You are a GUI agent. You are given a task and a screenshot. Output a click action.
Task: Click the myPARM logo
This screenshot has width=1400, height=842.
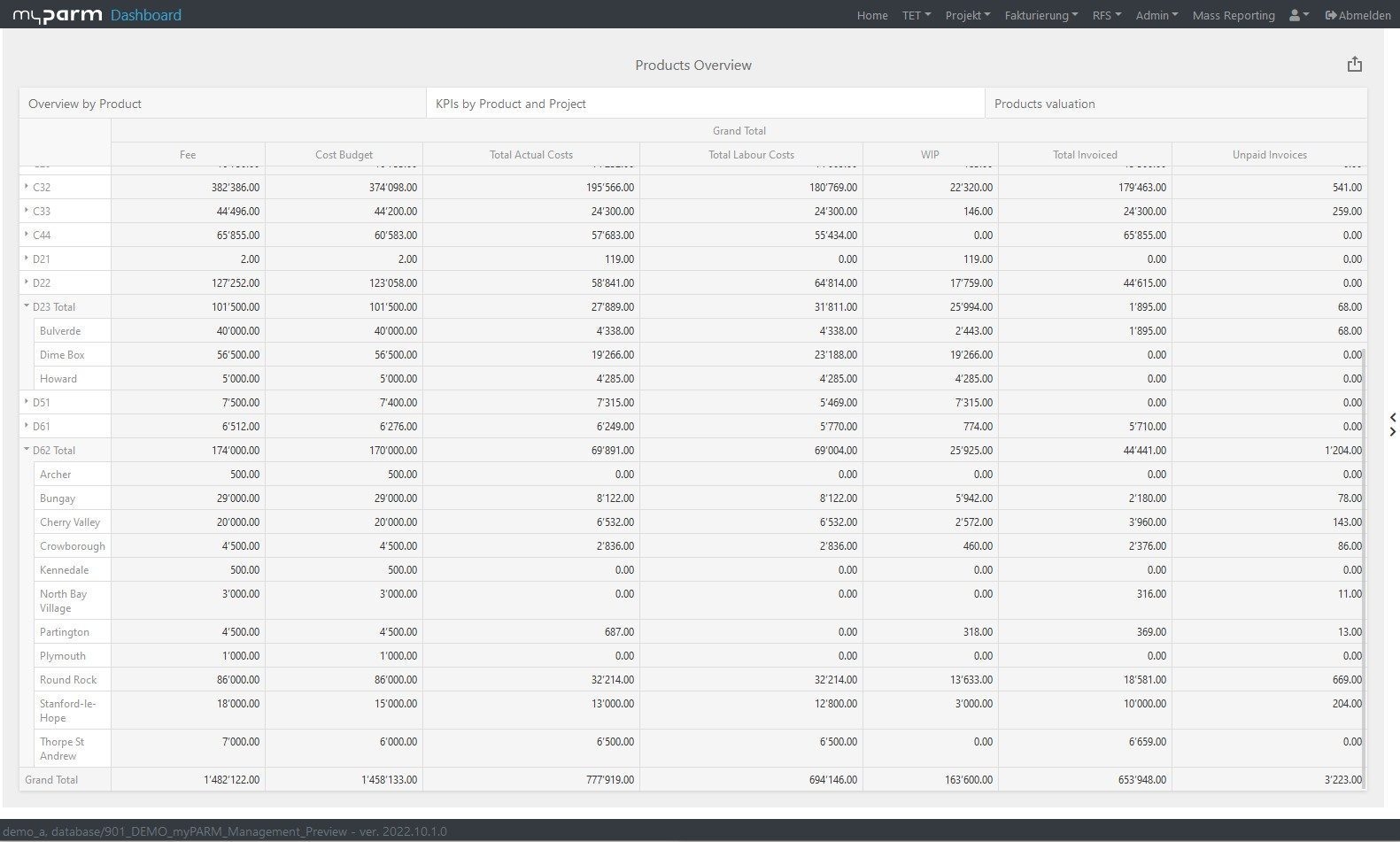[x=57, y=15]
